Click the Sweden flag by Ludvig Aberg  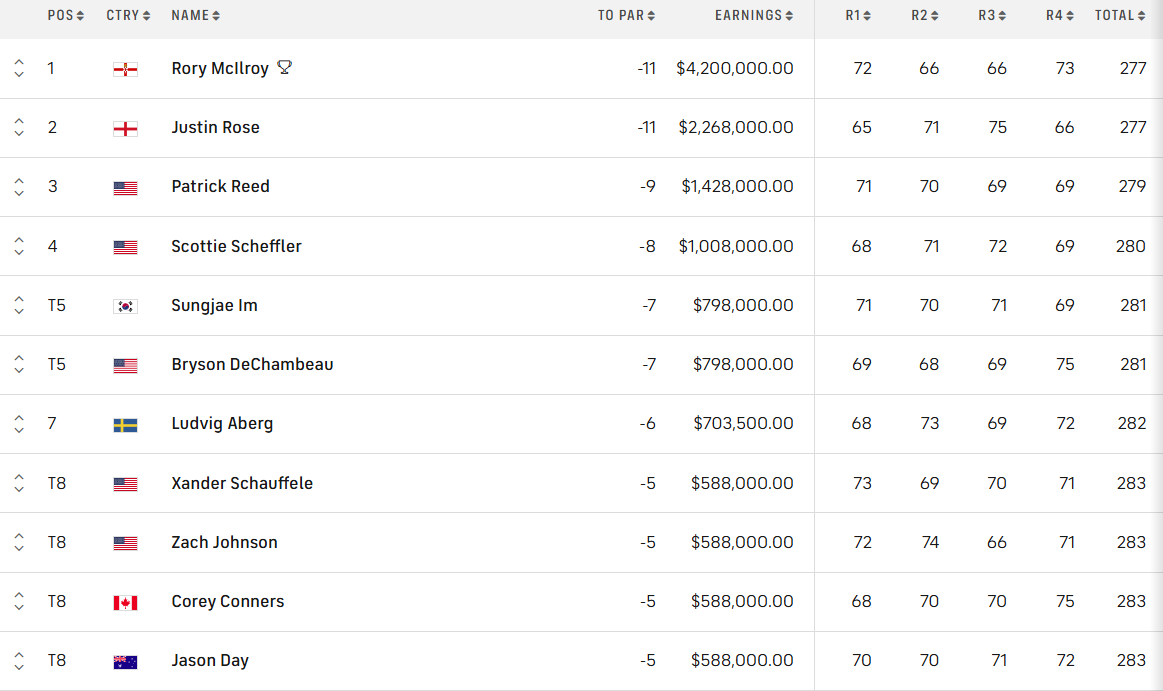coord(125,424)
